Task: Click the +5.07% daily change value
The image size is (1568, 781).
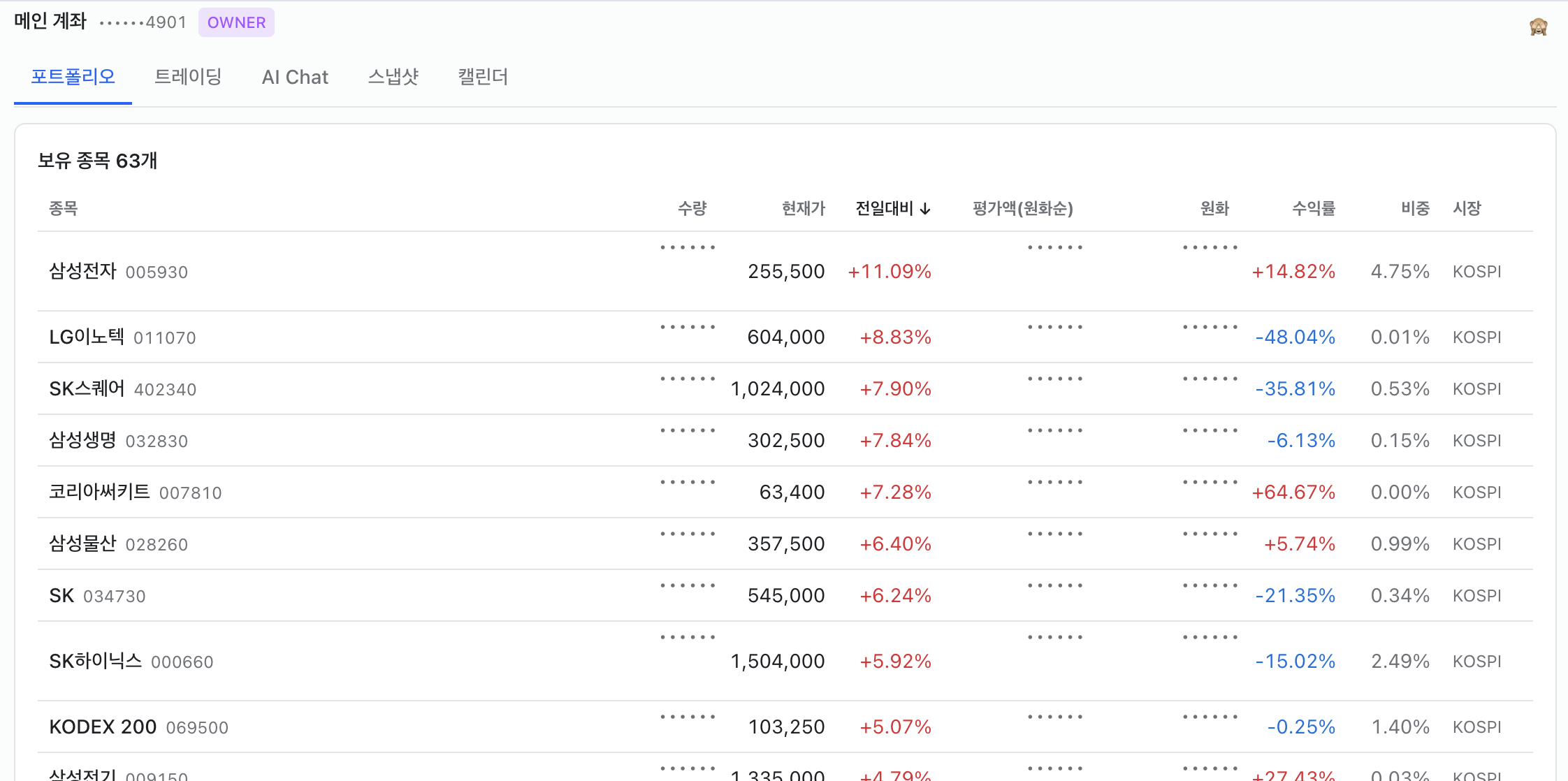Action: (x=895, y=727)
